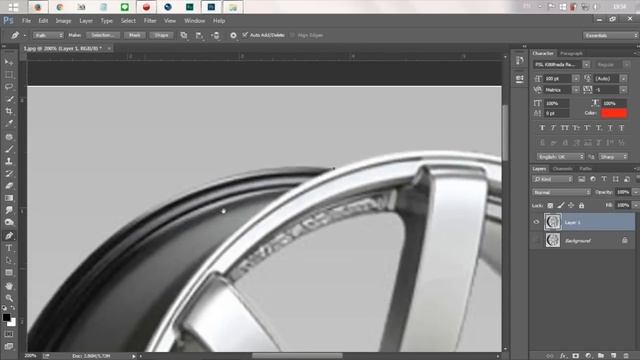Click the red text Color swatch
The height and width of the screenshot is (360, 640).
614,113
